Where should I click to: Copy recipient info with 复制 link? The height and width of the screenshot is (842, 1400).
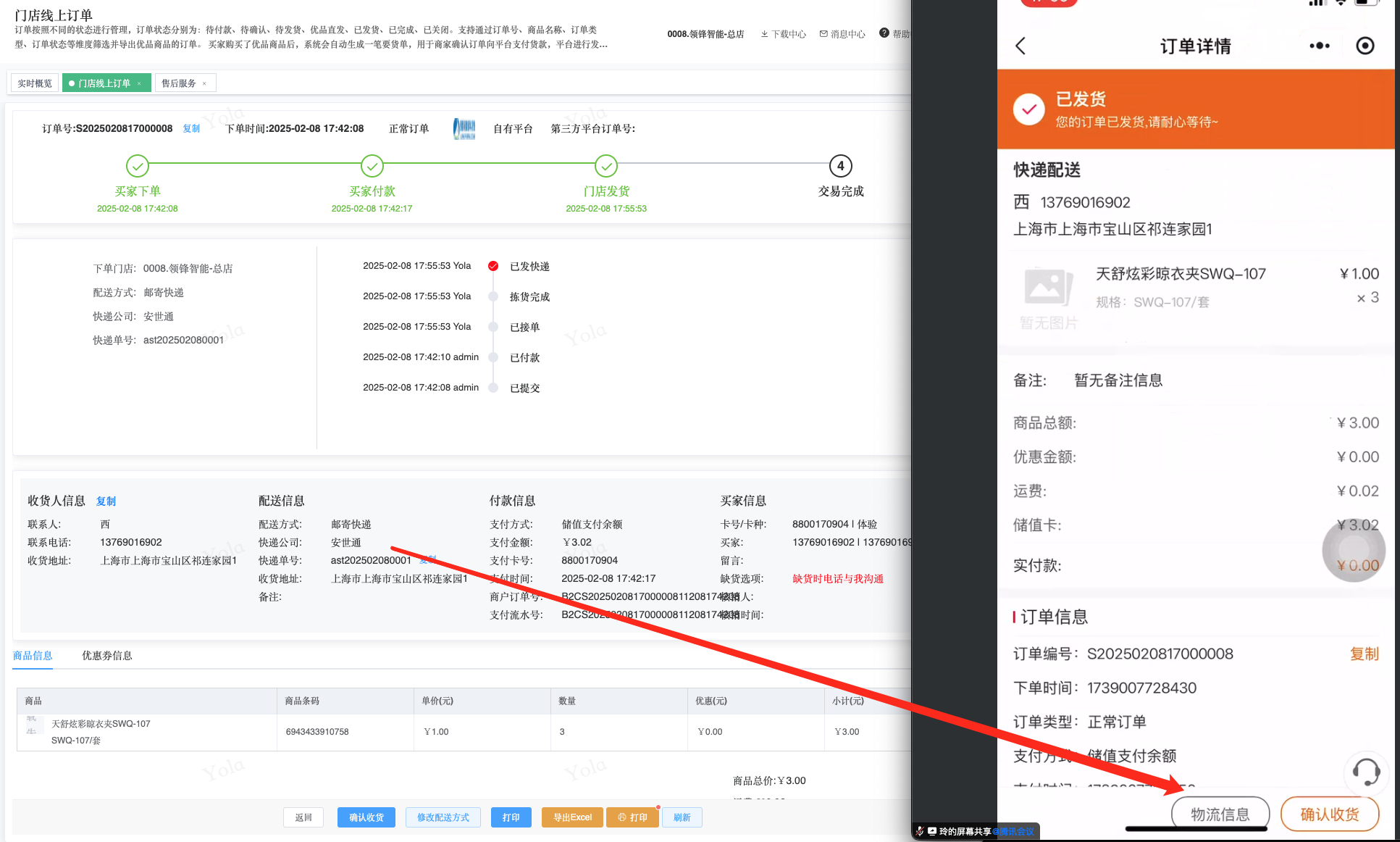point(106,501)
